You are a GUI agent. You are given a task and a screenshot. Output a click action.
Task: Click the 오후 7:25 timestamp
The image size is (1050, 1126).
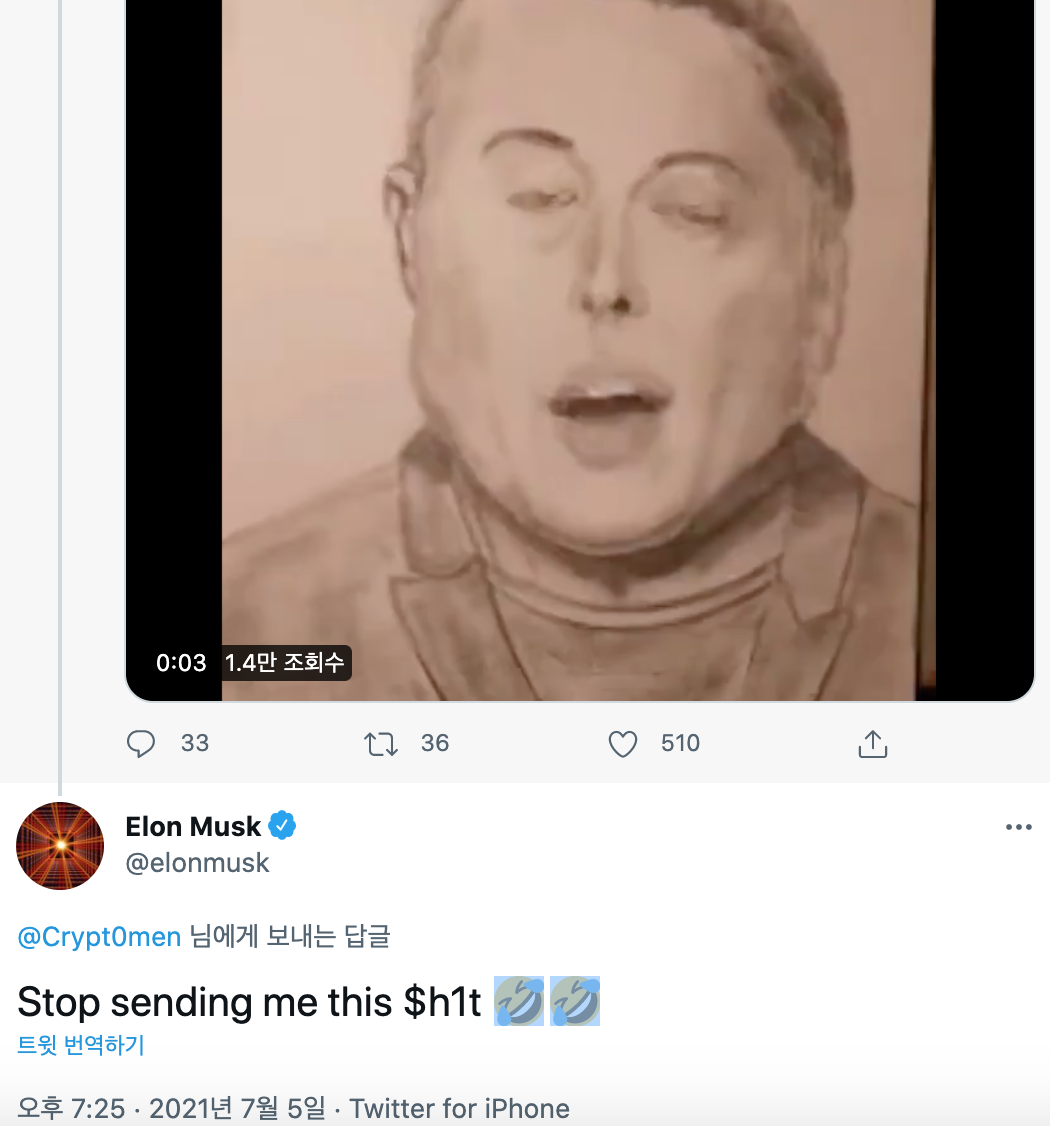pyautogui.click(x=72, y=1108)
